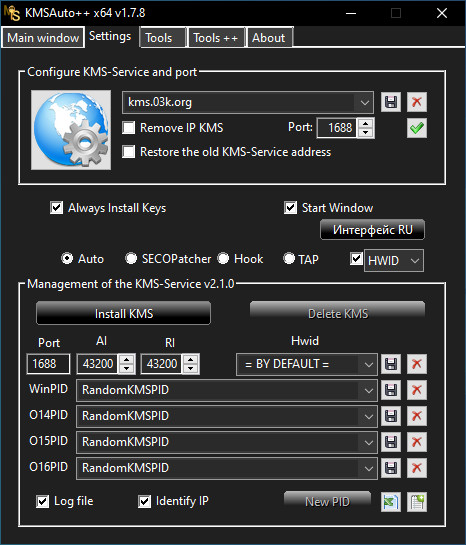The height and width of the screenshot is (545, 466).
Task: Delete the kms.03k.org server address entry
Action: tap(417, 102)
